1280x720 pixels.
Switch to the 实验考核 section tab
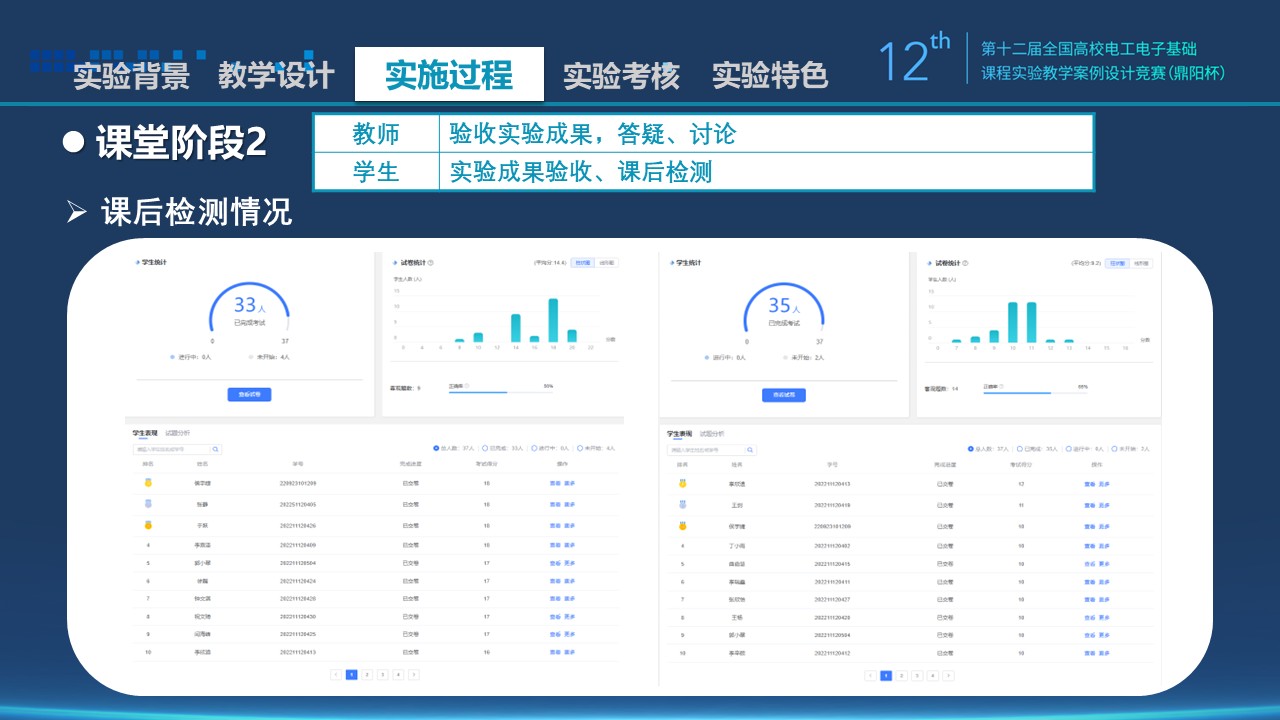tap(621, 76)
